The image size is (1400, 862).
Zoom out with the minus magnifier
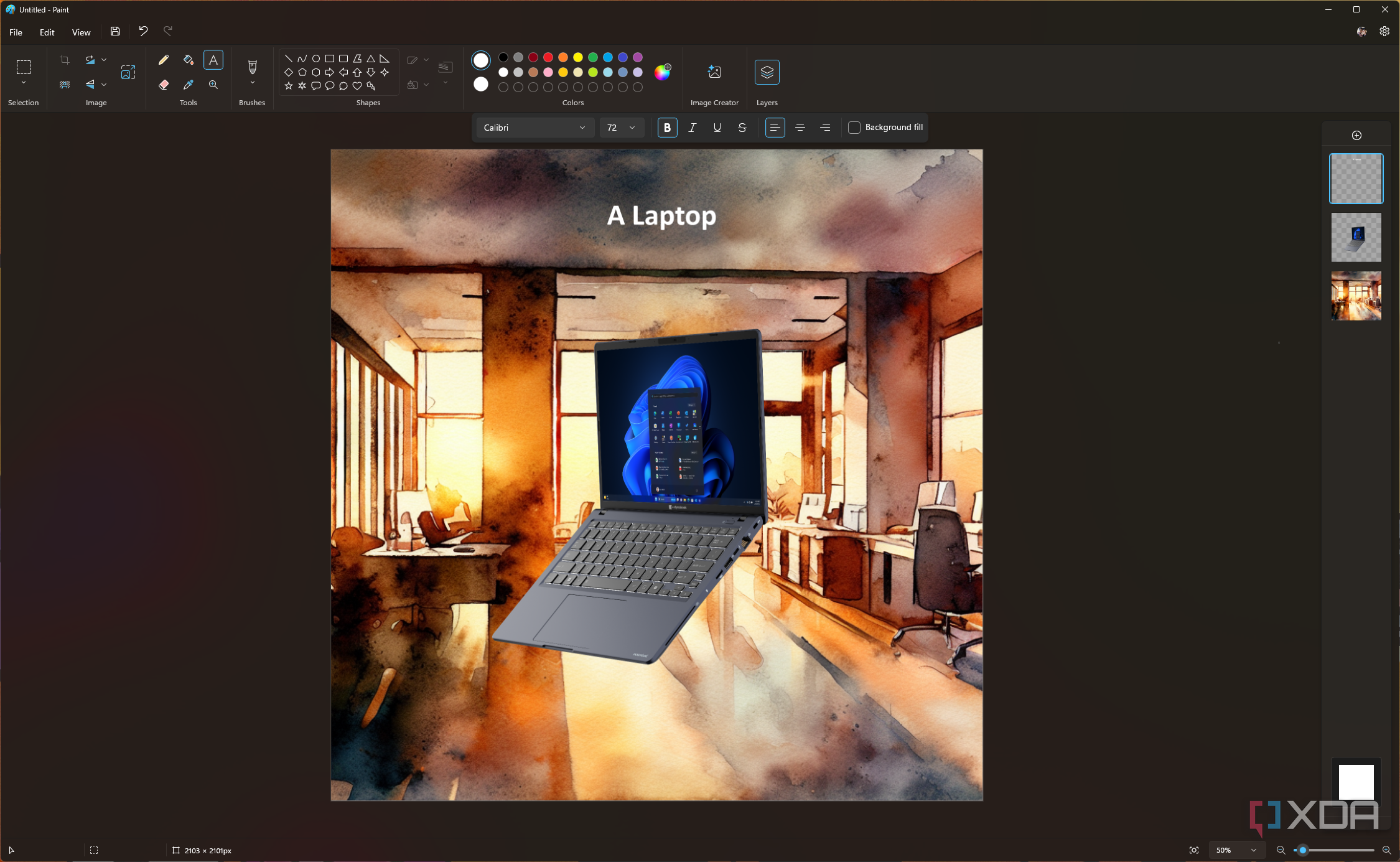[x=1281, y=850]
